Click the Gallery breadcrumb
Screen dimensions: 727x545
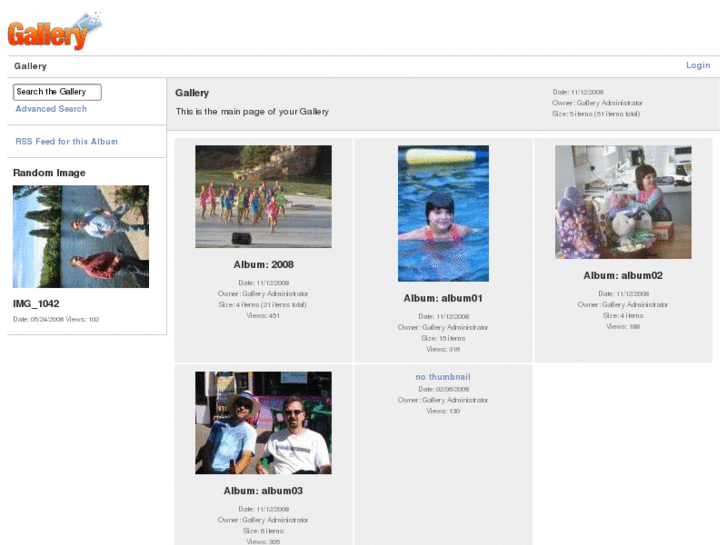(x=30, y=66)
